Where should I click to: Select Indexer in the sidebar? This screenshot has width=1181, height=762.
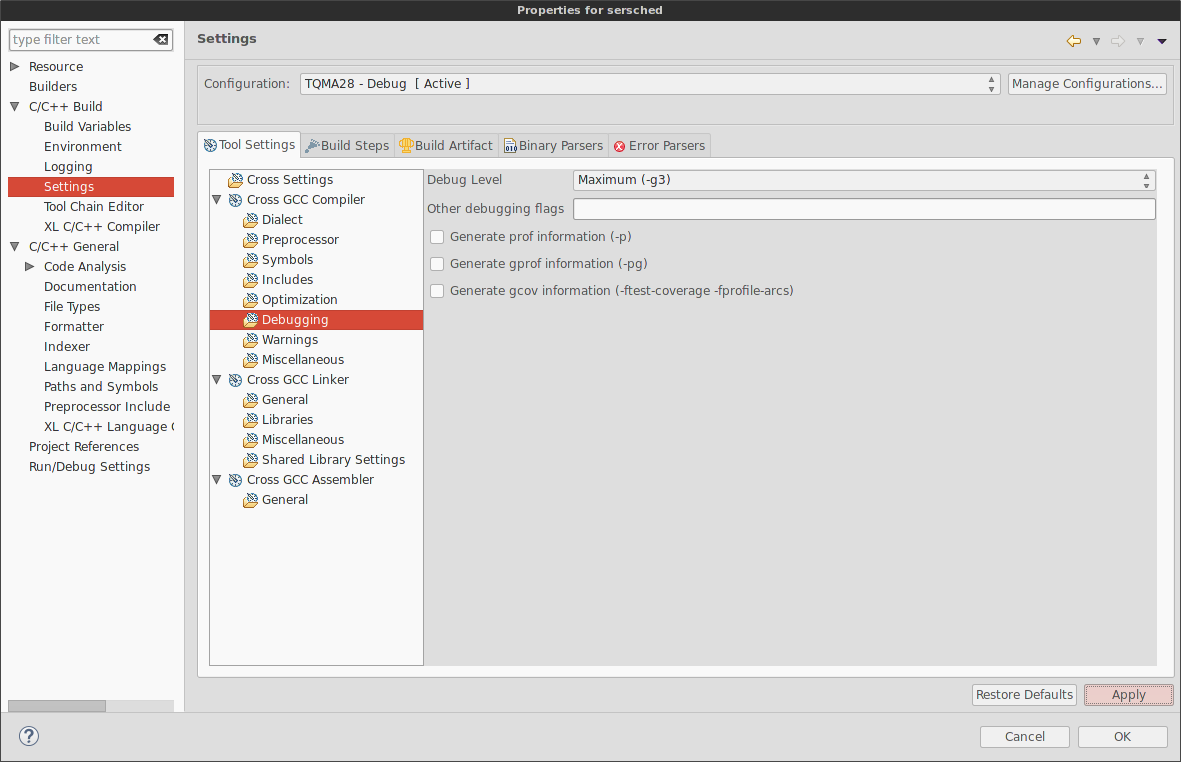tap(66, 347)
